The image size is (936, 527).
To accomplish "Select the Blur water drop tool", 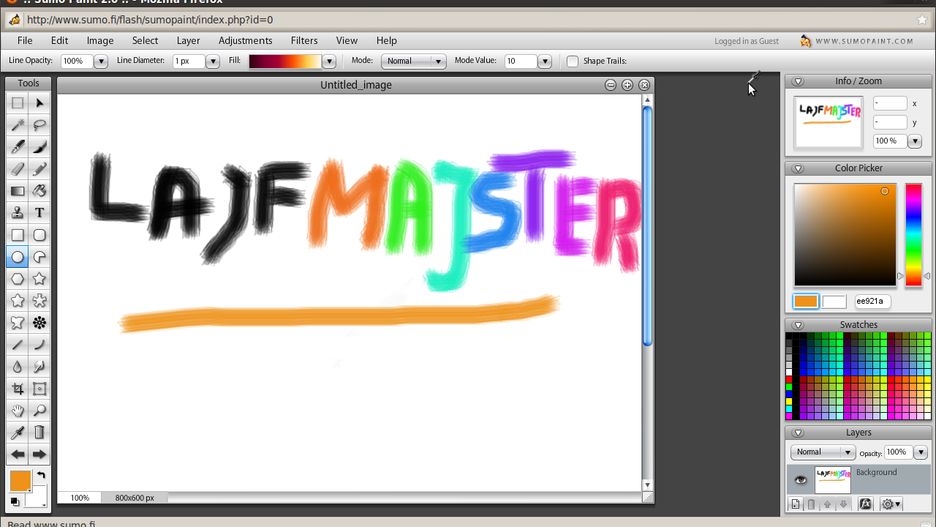I will 17,367.
